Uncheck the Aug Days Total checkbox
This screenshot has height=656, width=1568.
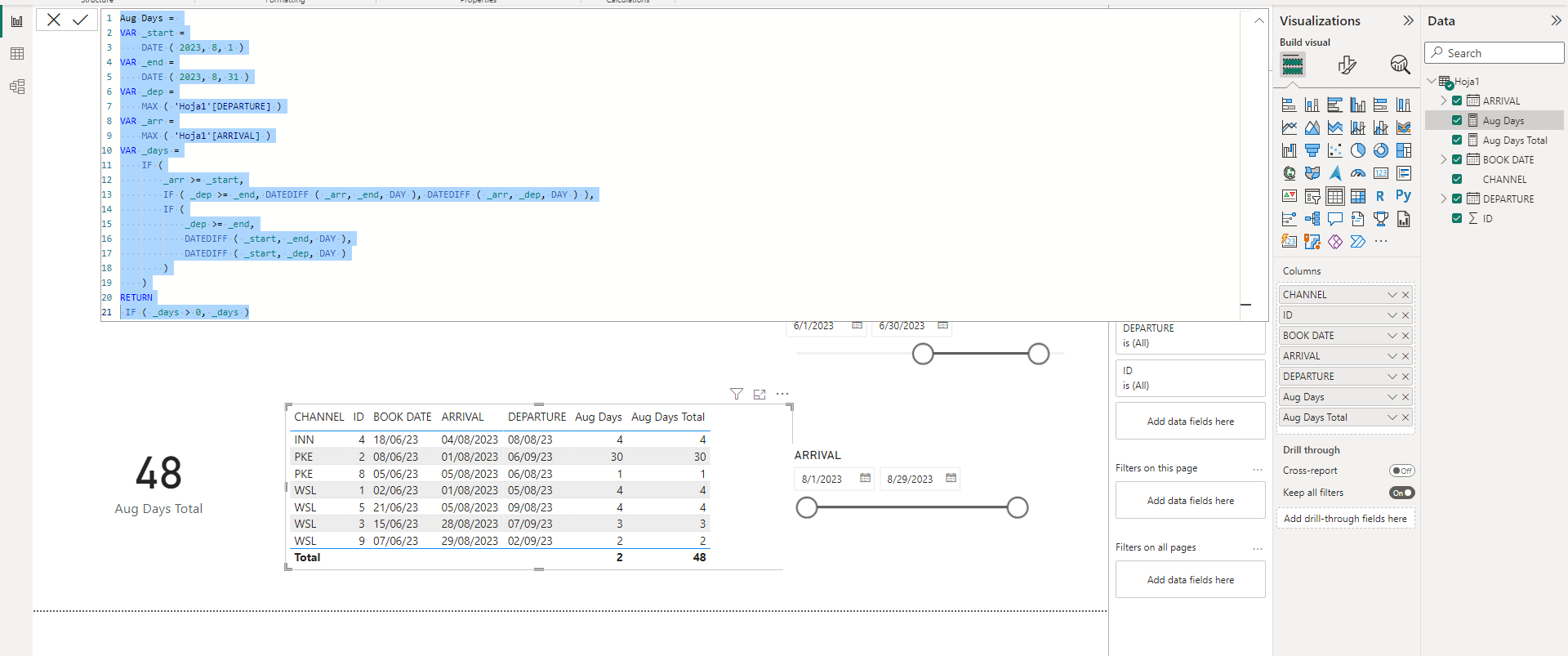[1457, 141]
